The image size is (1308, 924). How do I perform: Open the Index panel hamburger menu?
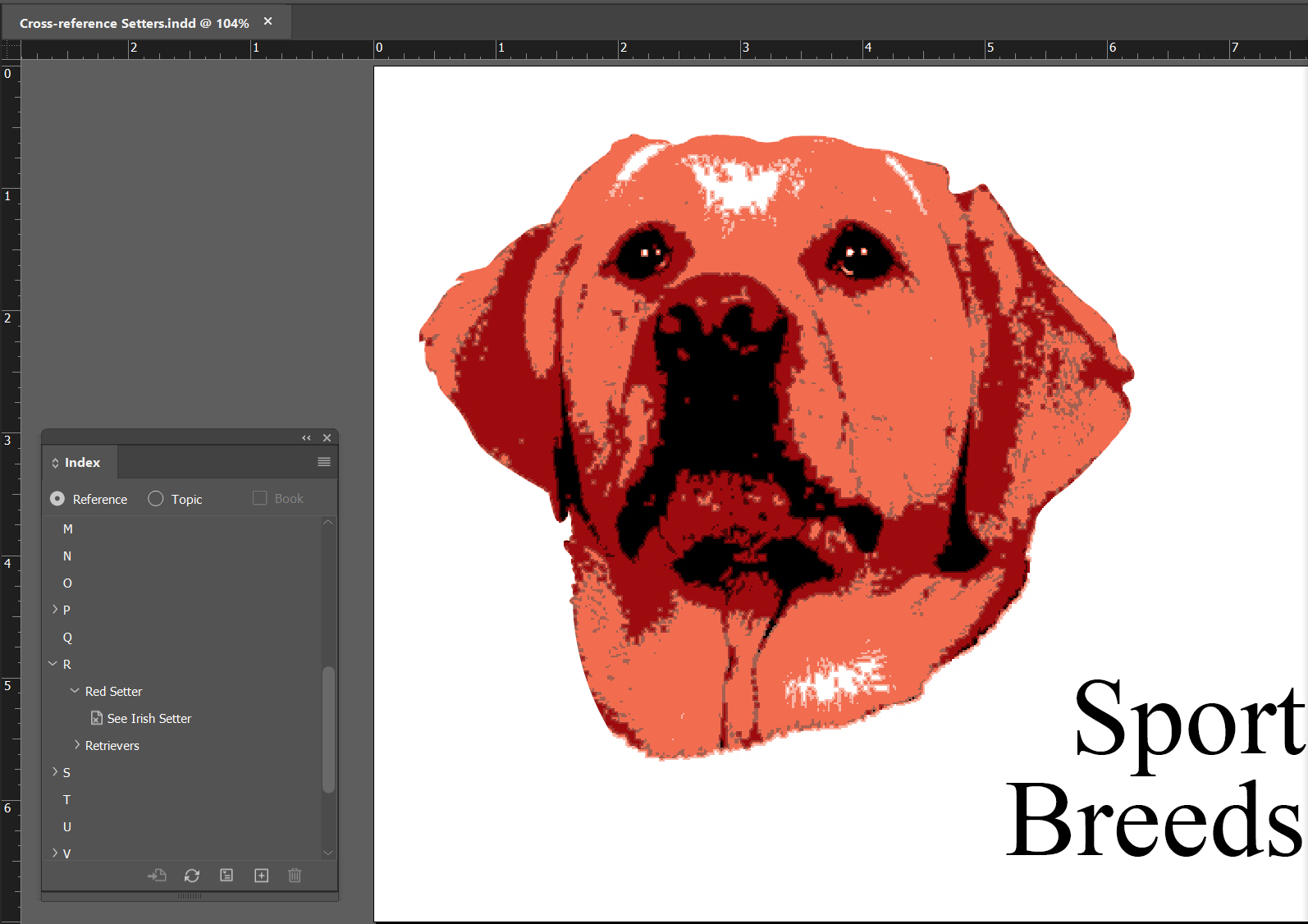click(x=324, y=462)
